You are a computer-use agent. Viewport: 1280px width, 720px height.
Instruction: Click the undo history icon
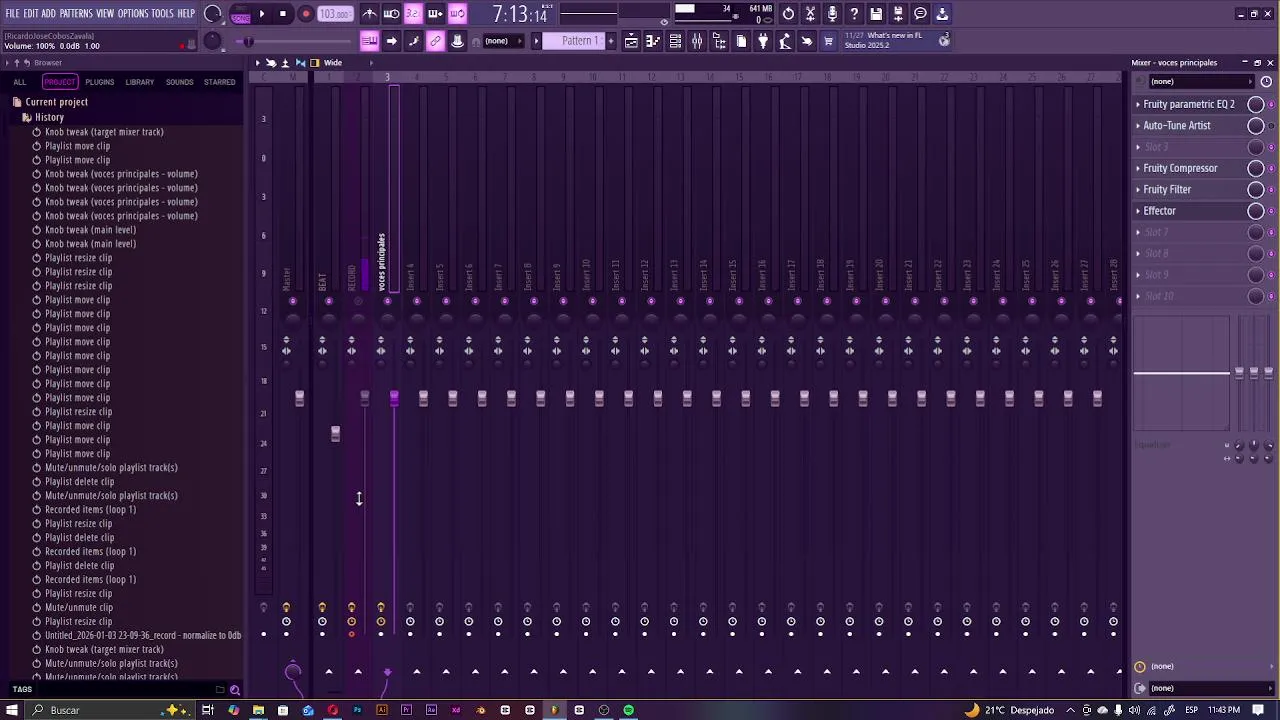(788, 14)
